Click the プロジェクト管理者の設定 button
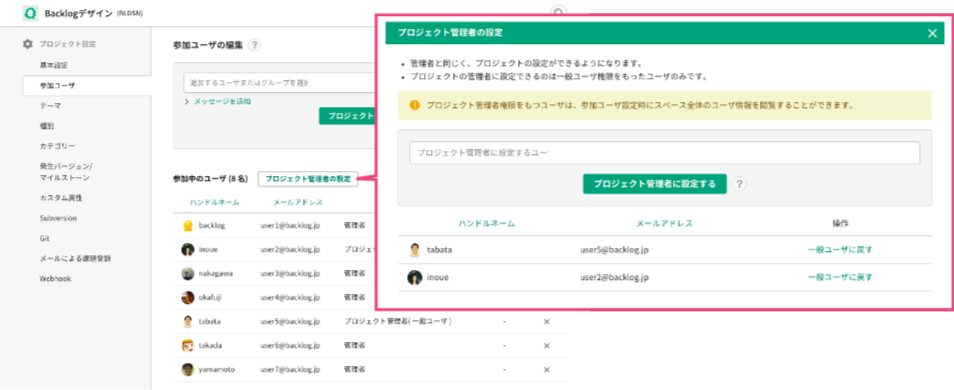Viewport: 954px width, 390px height. point(308,179)
